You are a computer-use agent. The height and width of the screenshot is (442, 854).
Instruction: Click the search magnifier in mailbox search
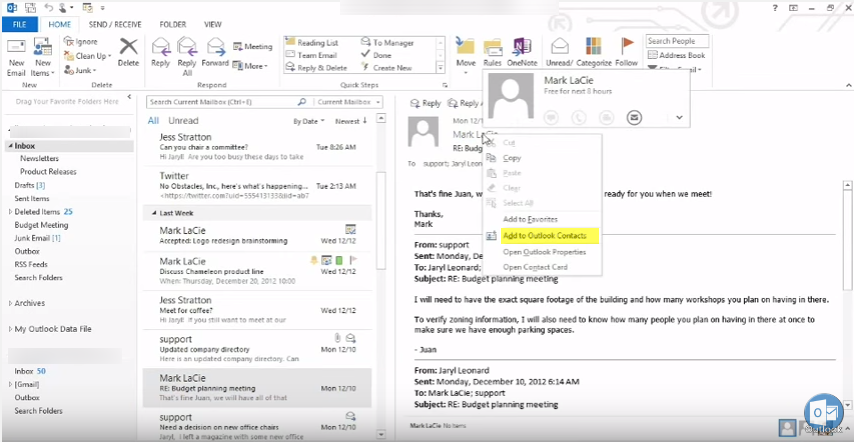tap(302, 102)
